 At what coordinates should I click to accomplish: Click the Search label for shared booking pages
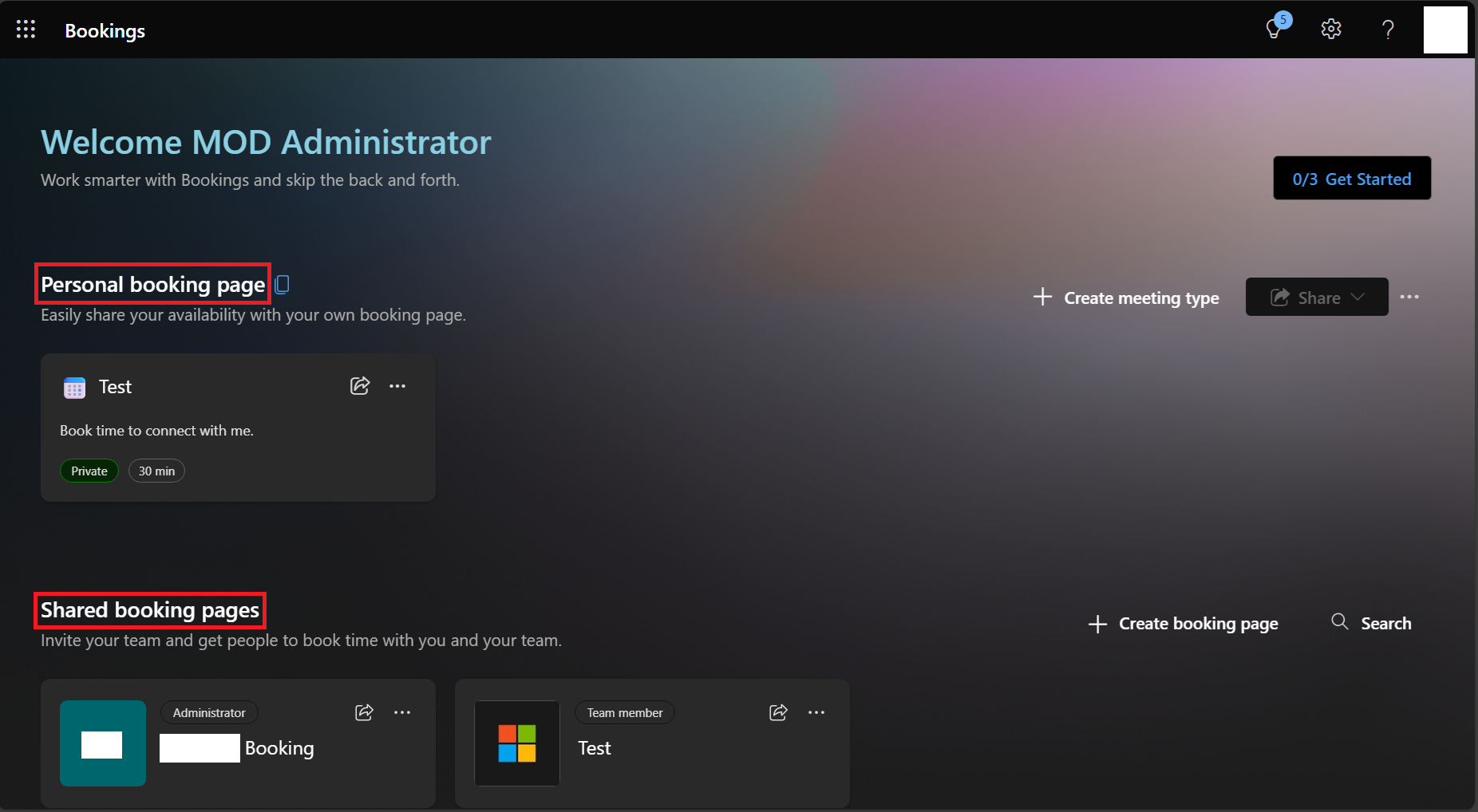[1385, 624]
